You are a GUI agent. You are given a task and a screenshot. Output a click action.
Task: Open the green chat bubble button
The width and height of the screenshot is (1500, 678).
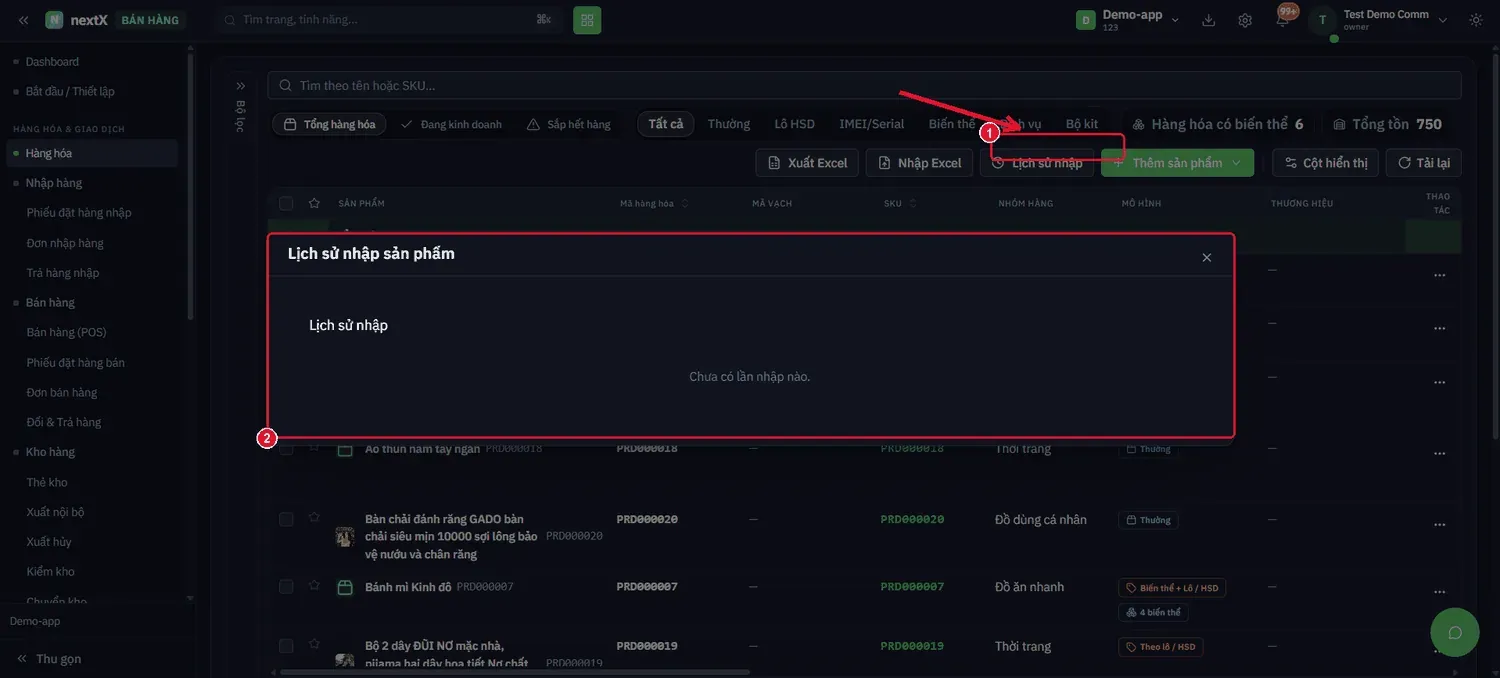[x=1455, y=632]
